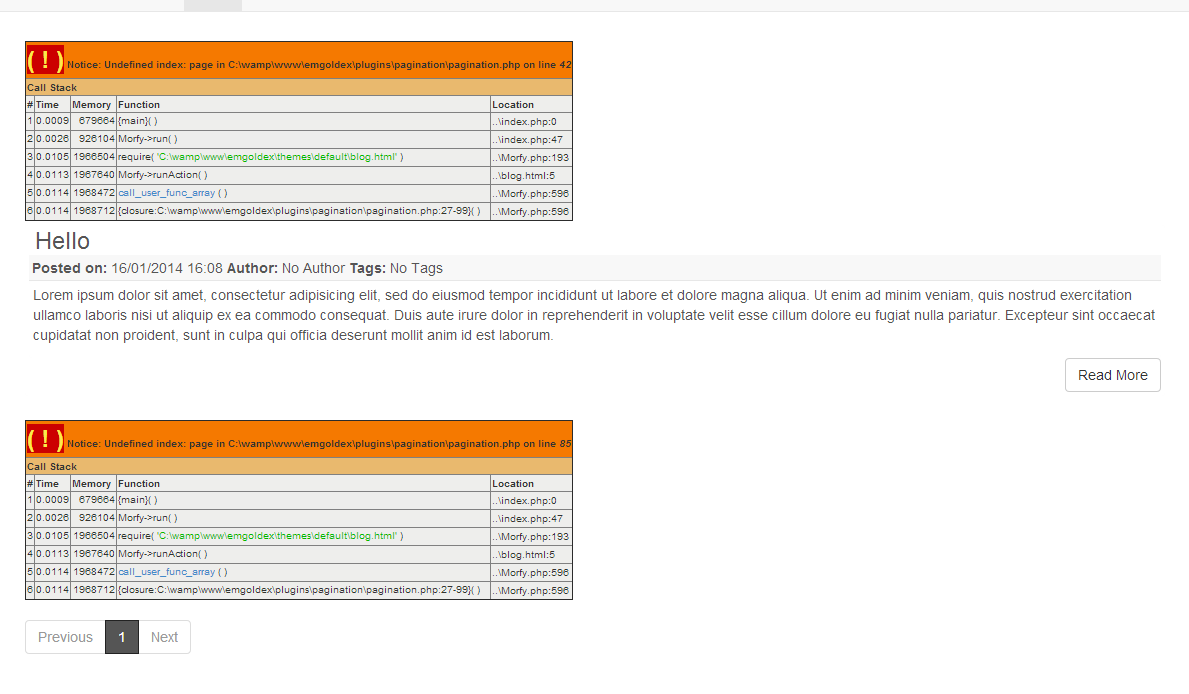Click the No Author text in post metadata
Image resolution: width=1189 pixels, height=694 pixels.
pos(313,268)
